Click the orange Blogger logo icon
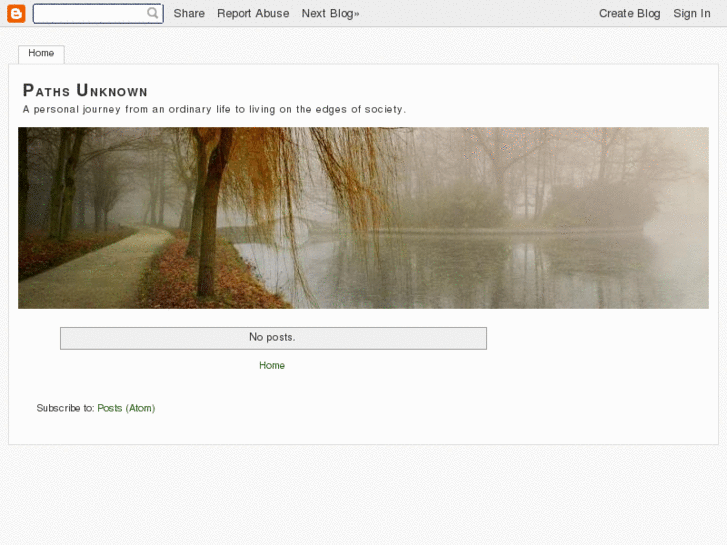 click(x=16, y=13)
